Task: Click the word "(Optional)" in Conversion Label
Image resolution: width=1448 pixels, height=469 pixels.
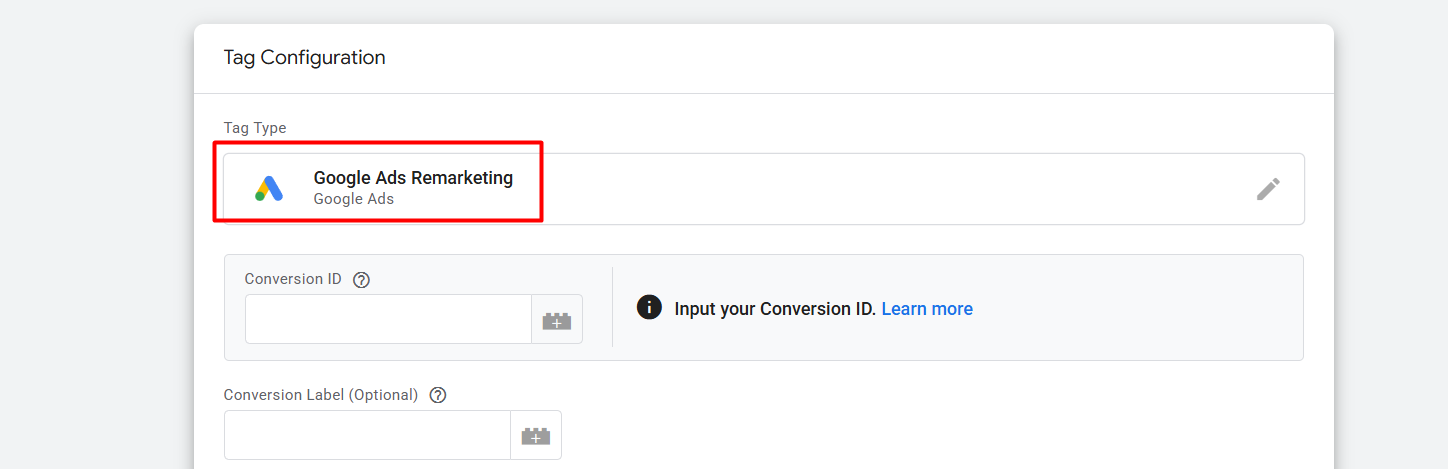Action: click(383, 395)
